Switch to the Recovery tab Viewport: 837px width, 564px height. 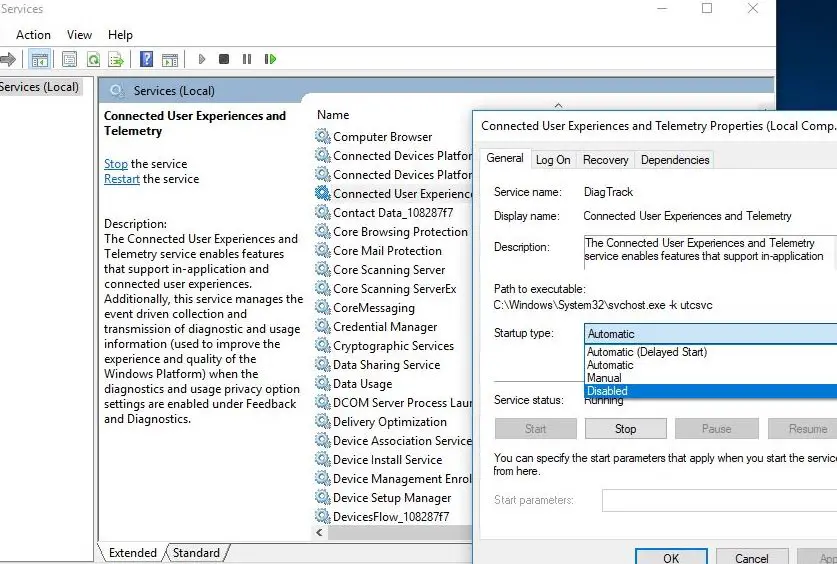click(605, 160)
